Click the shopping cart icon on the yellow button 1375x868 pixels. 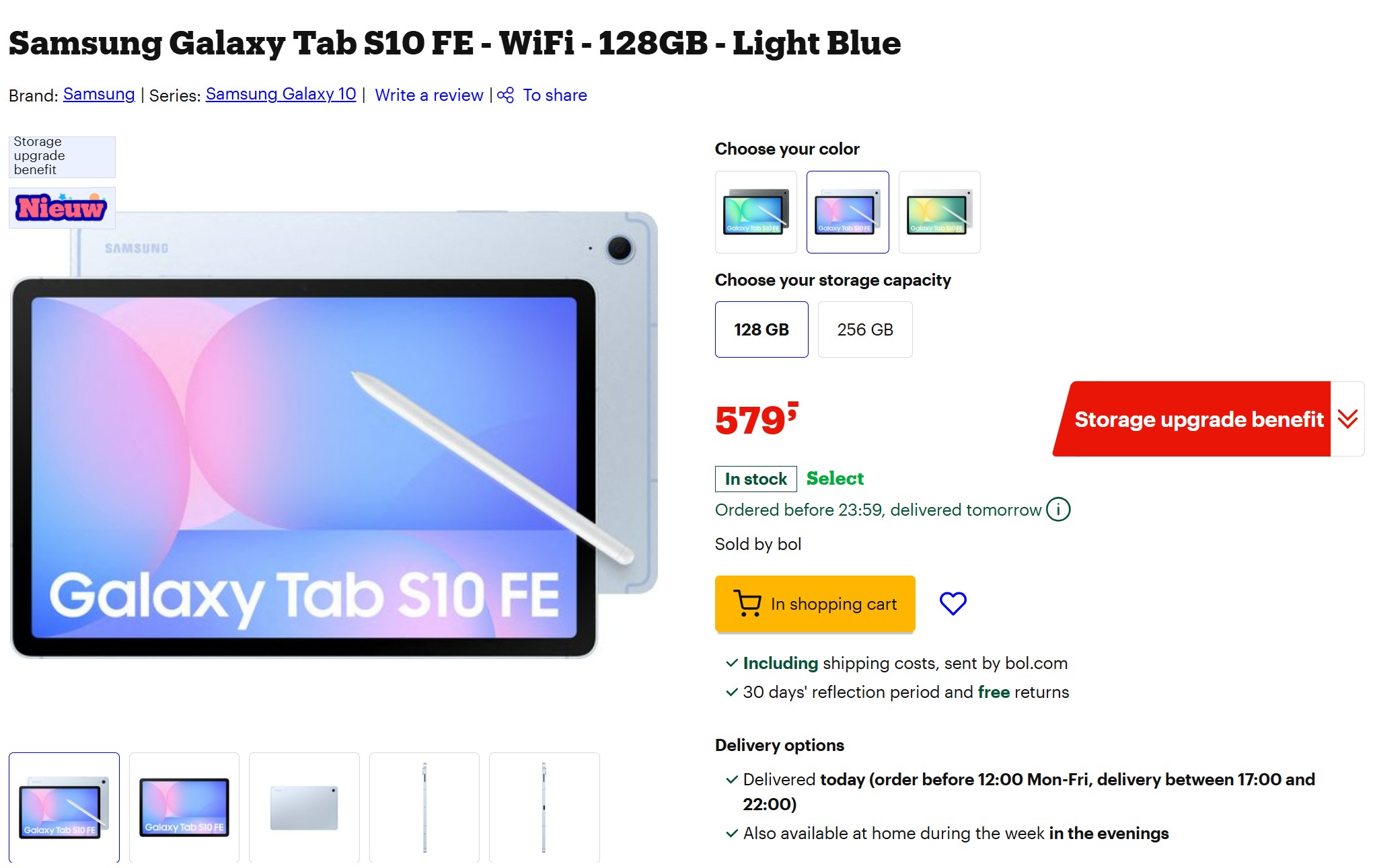pos(747,603)
